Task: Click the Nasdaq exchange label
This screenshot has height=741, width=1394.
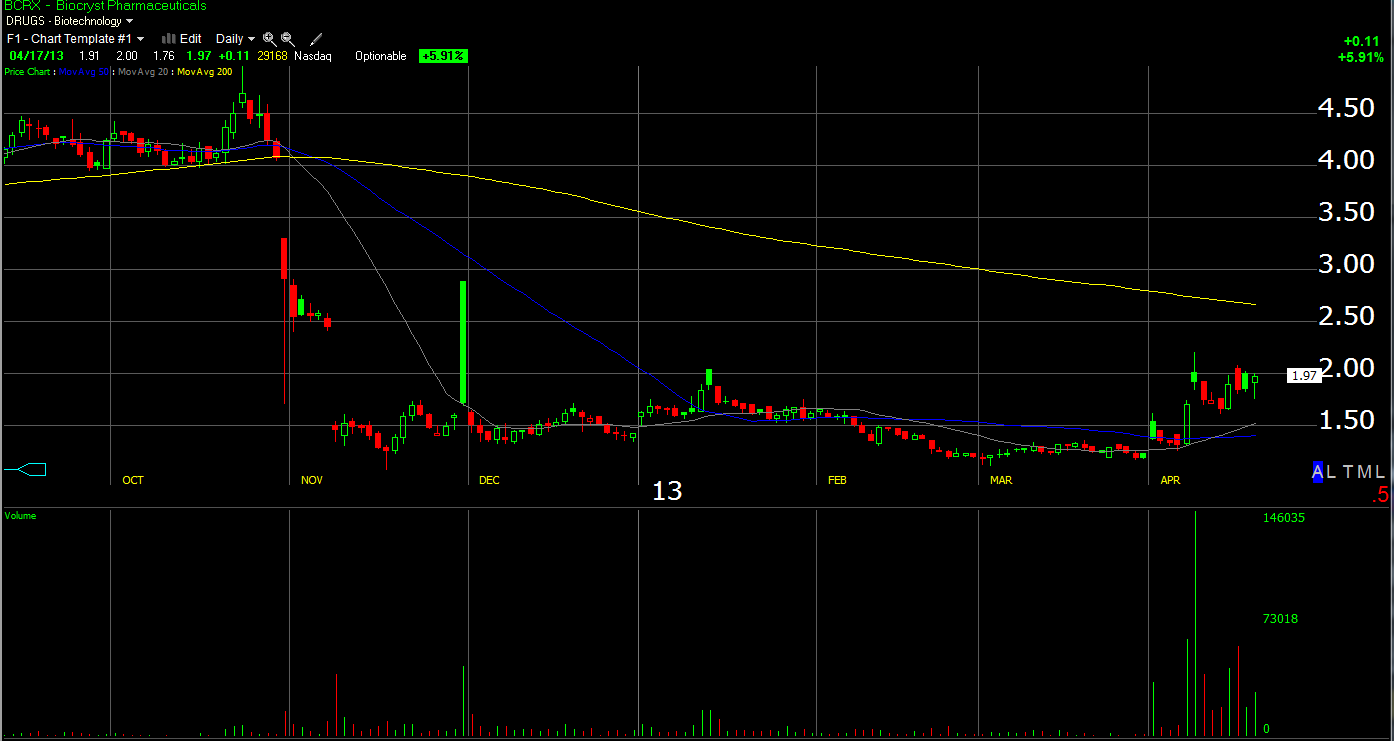Action: (x=311, y=56)
